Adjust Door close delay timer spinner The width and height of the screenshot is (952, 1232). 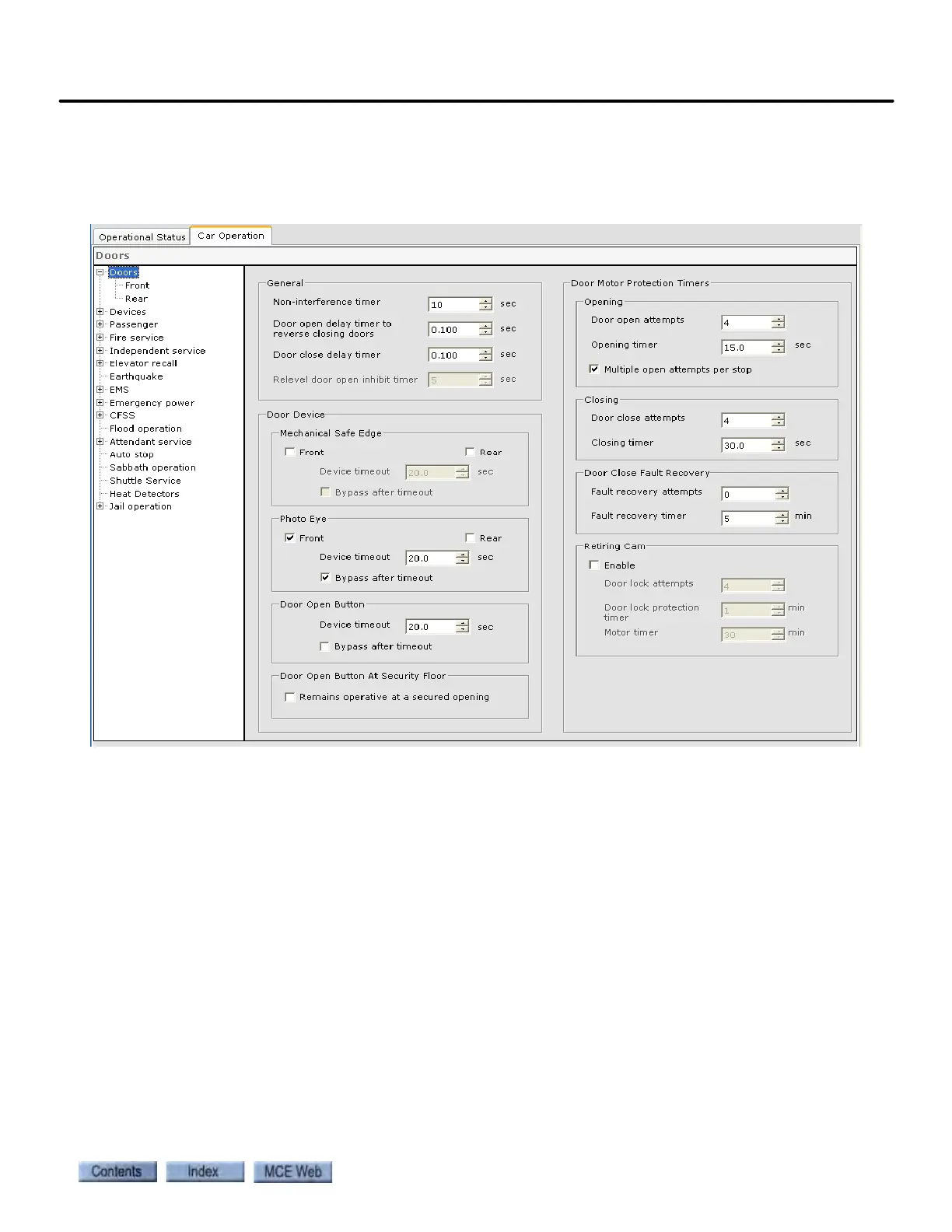486,355
